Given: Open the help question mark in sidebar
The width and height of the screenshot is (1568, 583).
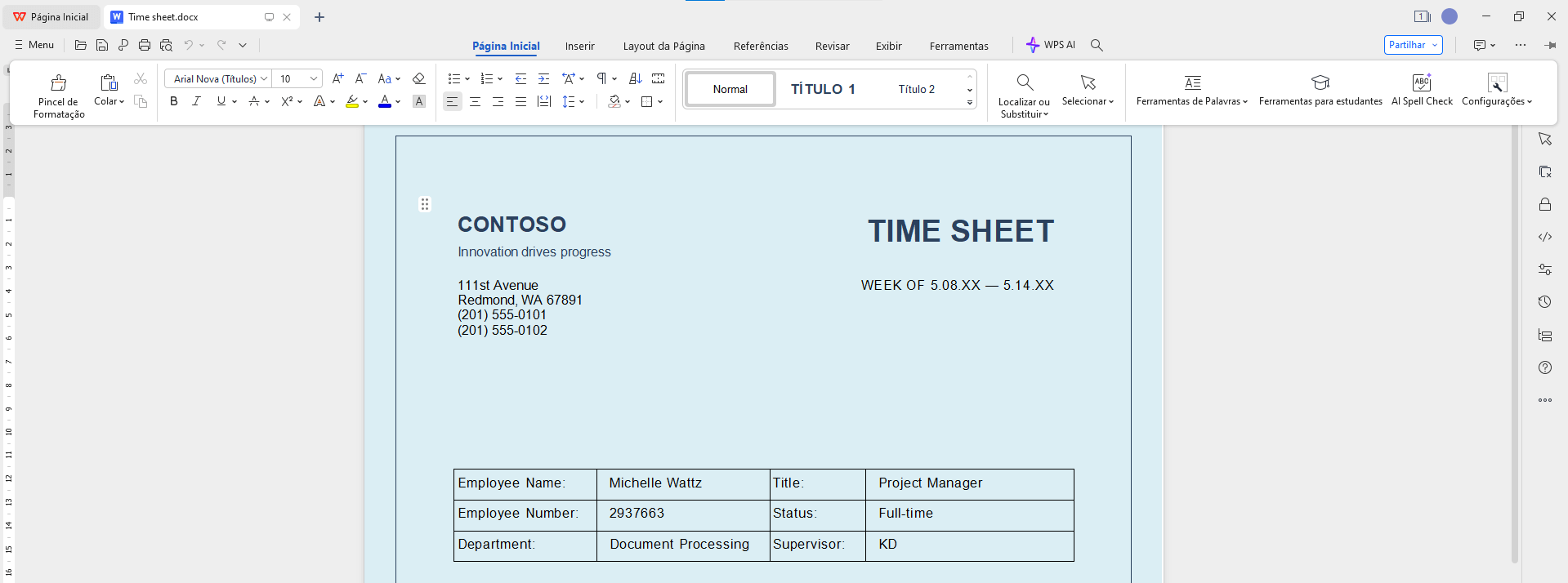Looking at the screenshot, I should (x=1545, y=367).
